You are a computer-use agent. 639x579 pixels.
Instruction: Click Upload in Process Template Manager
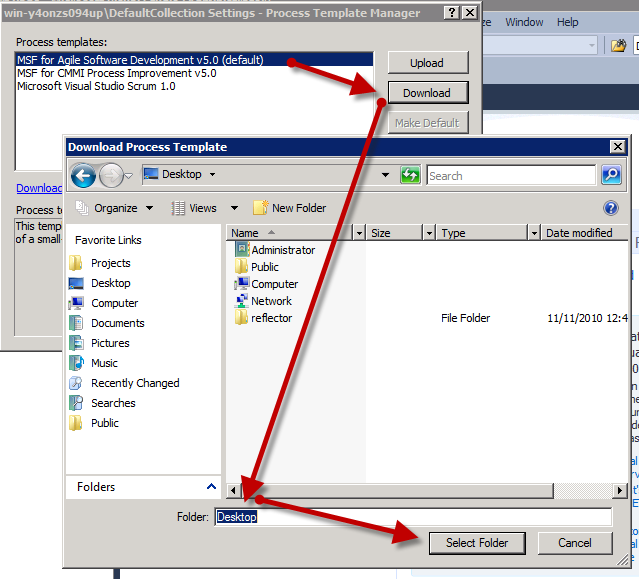click(427, 63)
